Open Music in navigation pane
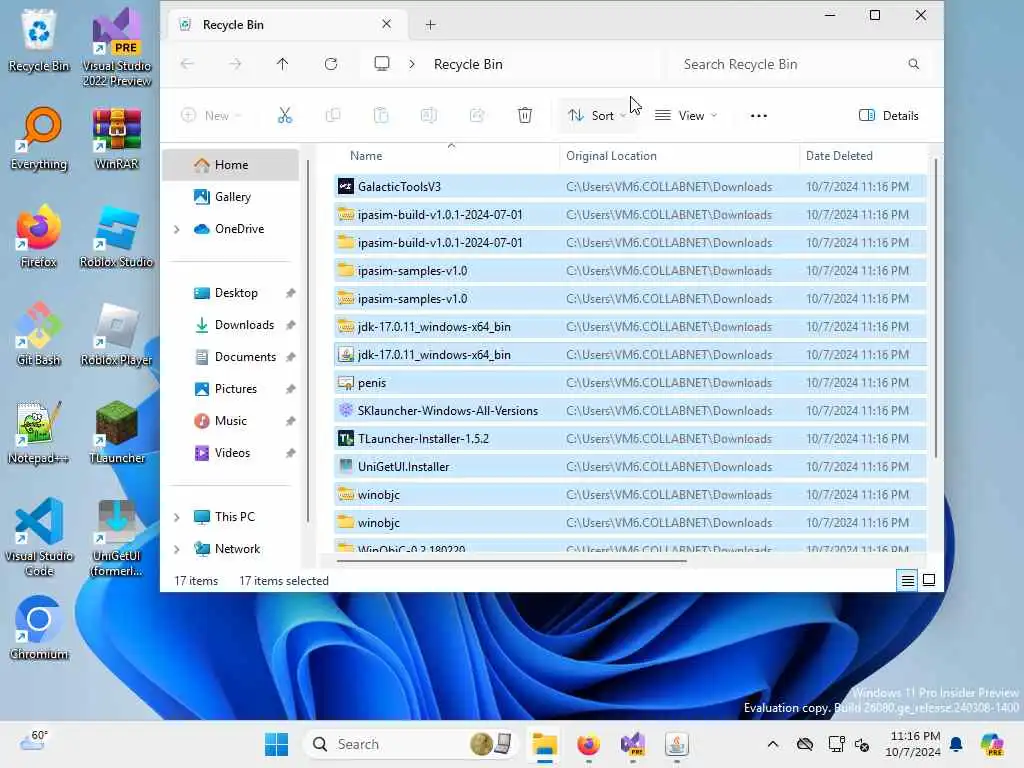This screenshot has width=1024, height=768. [231, 421]
